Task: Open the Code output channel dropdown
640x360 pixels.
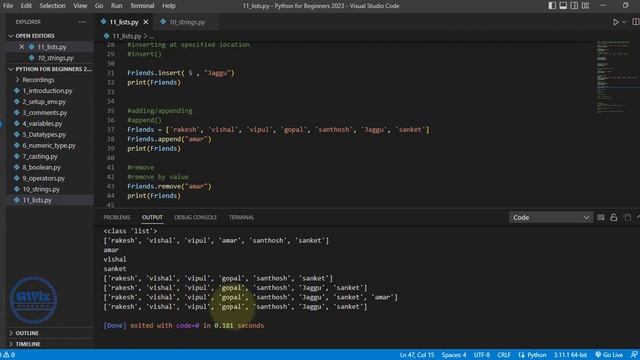Action: tap(550, 218)
